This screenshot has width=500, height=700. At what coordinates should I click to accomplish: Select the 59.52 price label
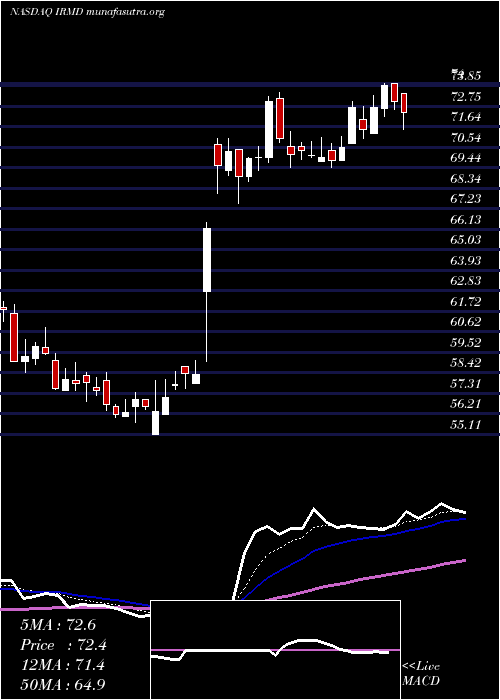(466, 342)
